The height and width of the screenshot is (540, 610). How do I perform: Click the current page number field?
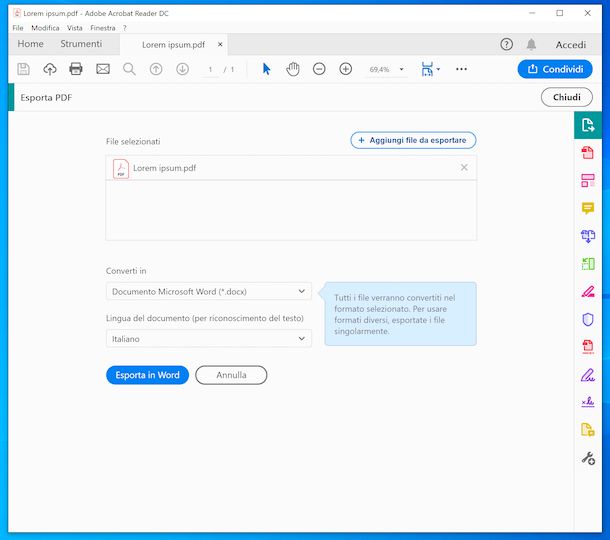point(210,69)
